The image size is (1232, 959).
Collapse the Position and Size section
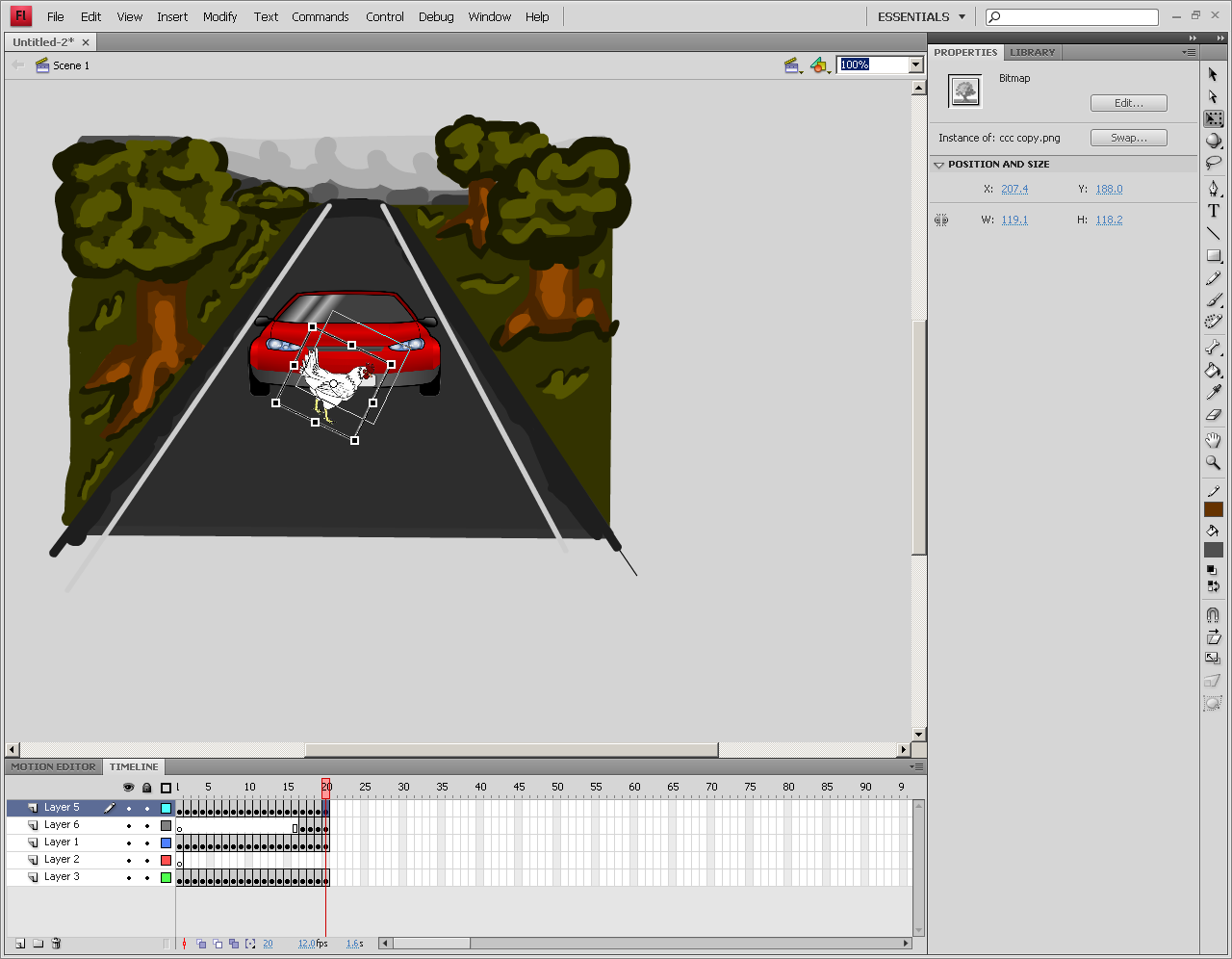pos(939,165)
